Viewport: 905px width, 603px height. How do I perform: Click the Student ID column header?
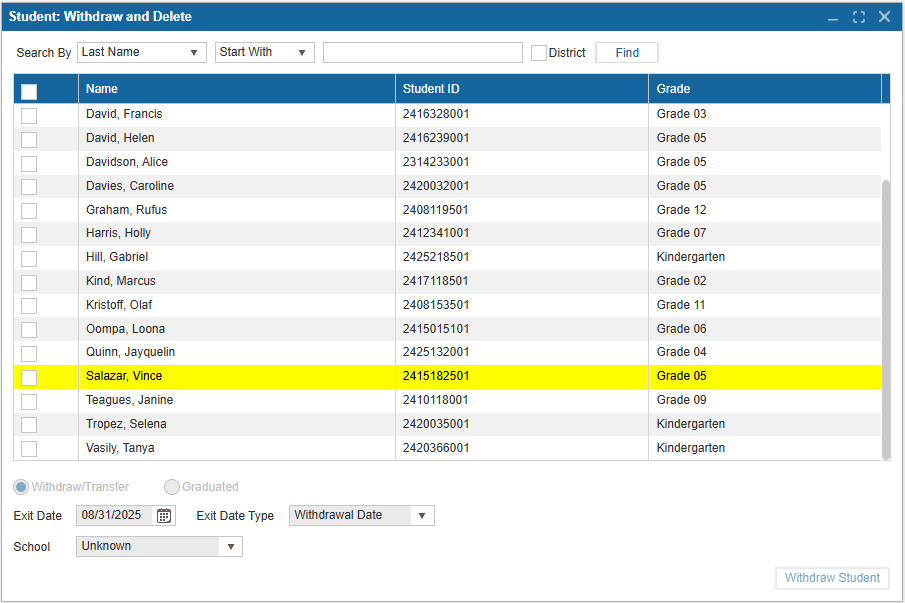pos(521,89)
